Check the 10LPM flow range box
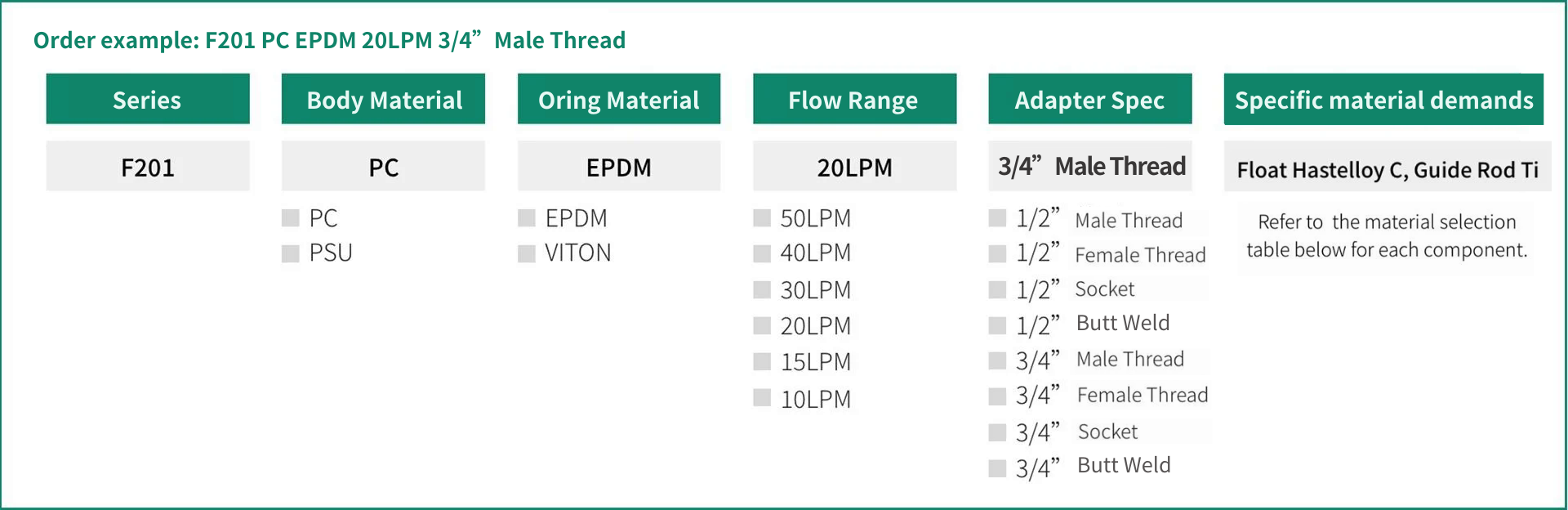 tap(762, 398)
